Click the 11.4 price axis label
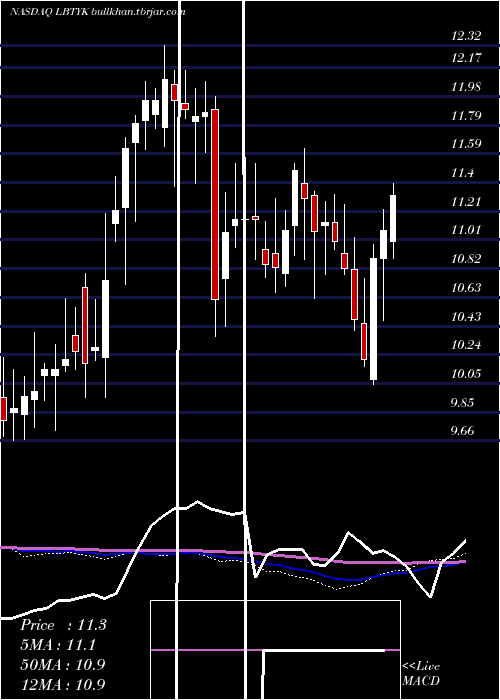The width and height of the screenshot is (500, 700). click(462, 173)
